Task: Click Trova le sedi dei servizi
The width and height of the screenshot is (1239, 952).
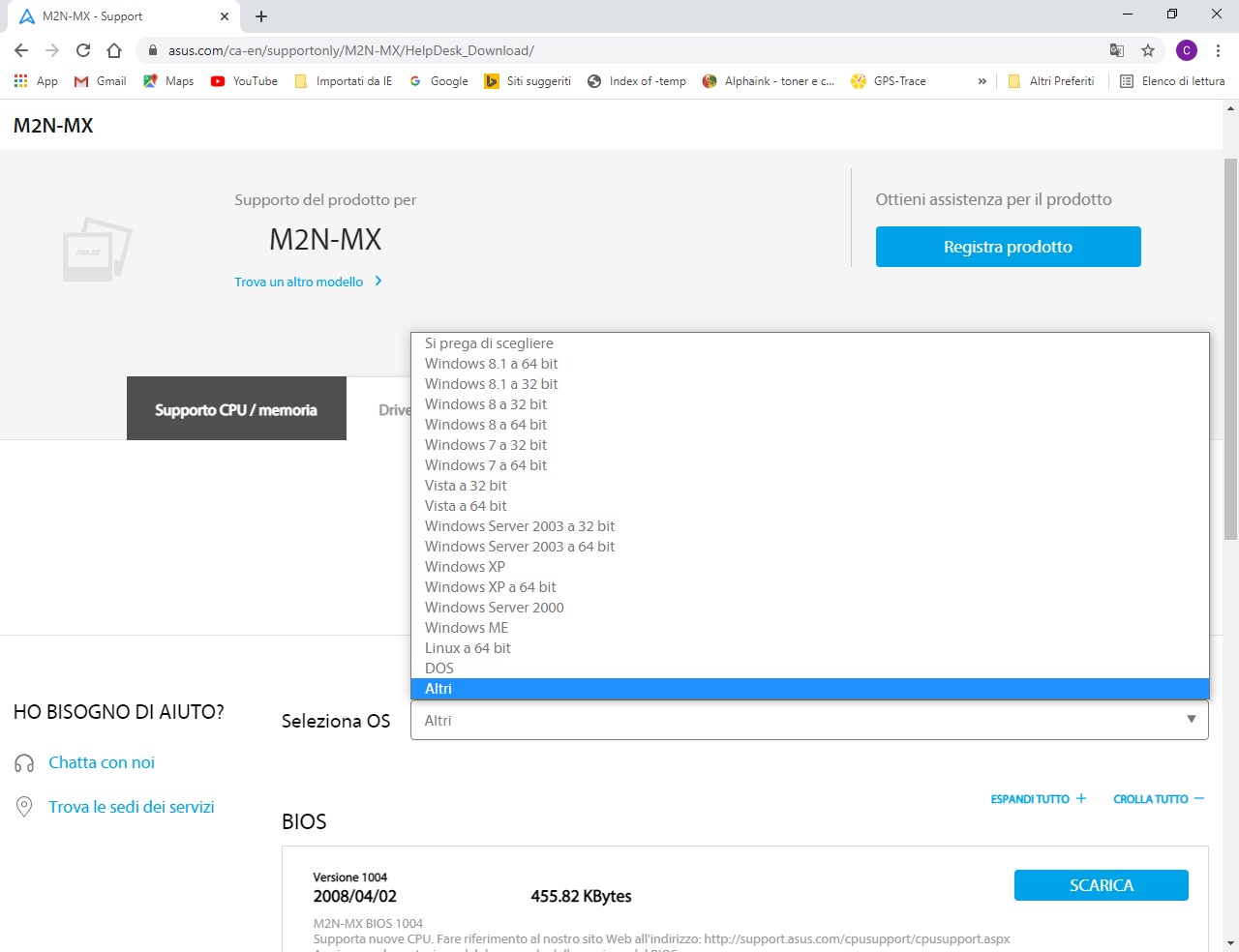Action: pyautogui.click(x=132, y=807)
